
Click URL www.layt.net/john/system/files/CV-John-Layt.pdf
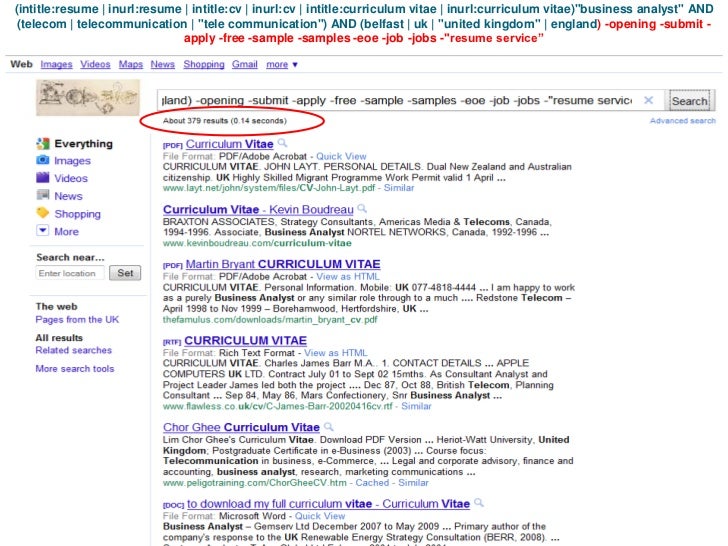[269, 188]
